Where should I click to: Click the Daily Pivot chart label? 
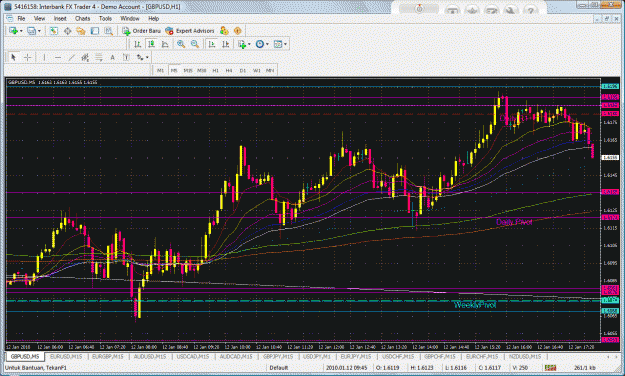click(x=514, y=222)
